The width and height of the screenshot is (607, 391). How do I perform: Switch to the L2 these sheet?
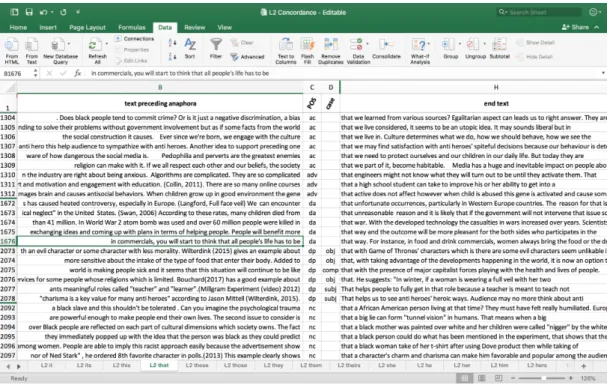(197, 365)
